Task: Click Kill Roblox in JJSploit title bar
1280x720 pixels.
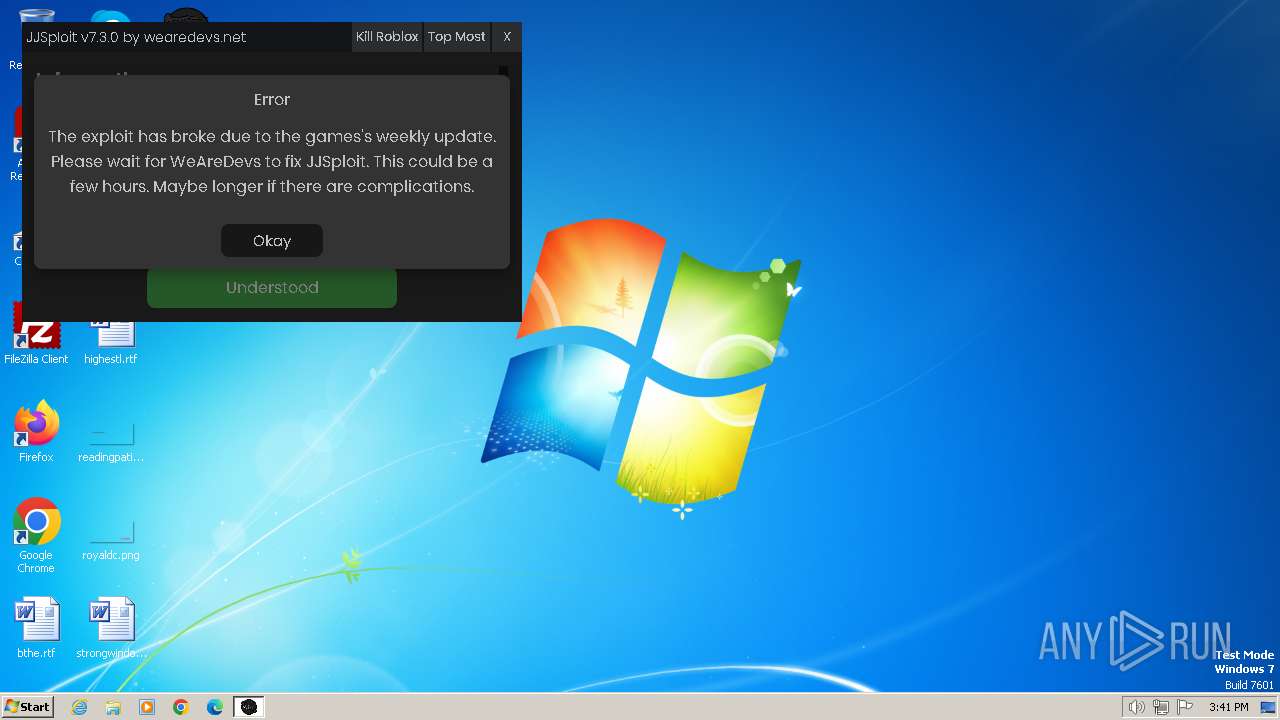Action: 387,37
